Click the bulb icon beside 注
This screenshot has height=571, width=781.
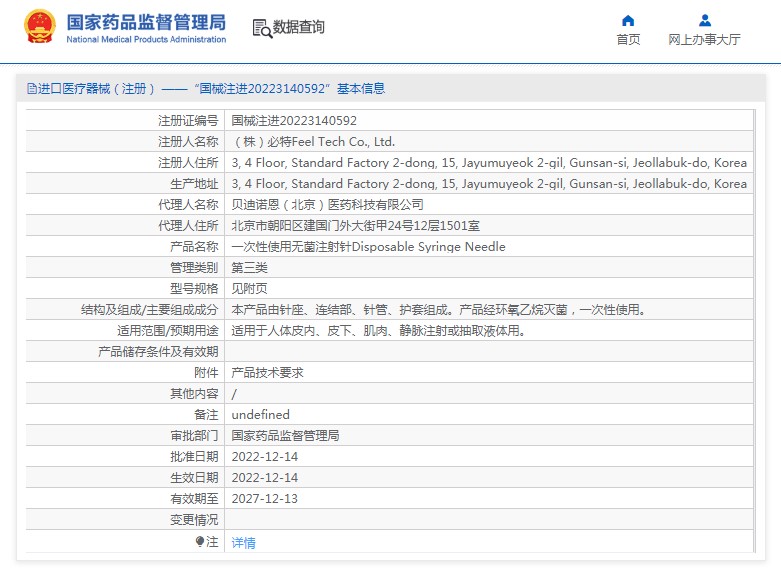tap(200, 541)
